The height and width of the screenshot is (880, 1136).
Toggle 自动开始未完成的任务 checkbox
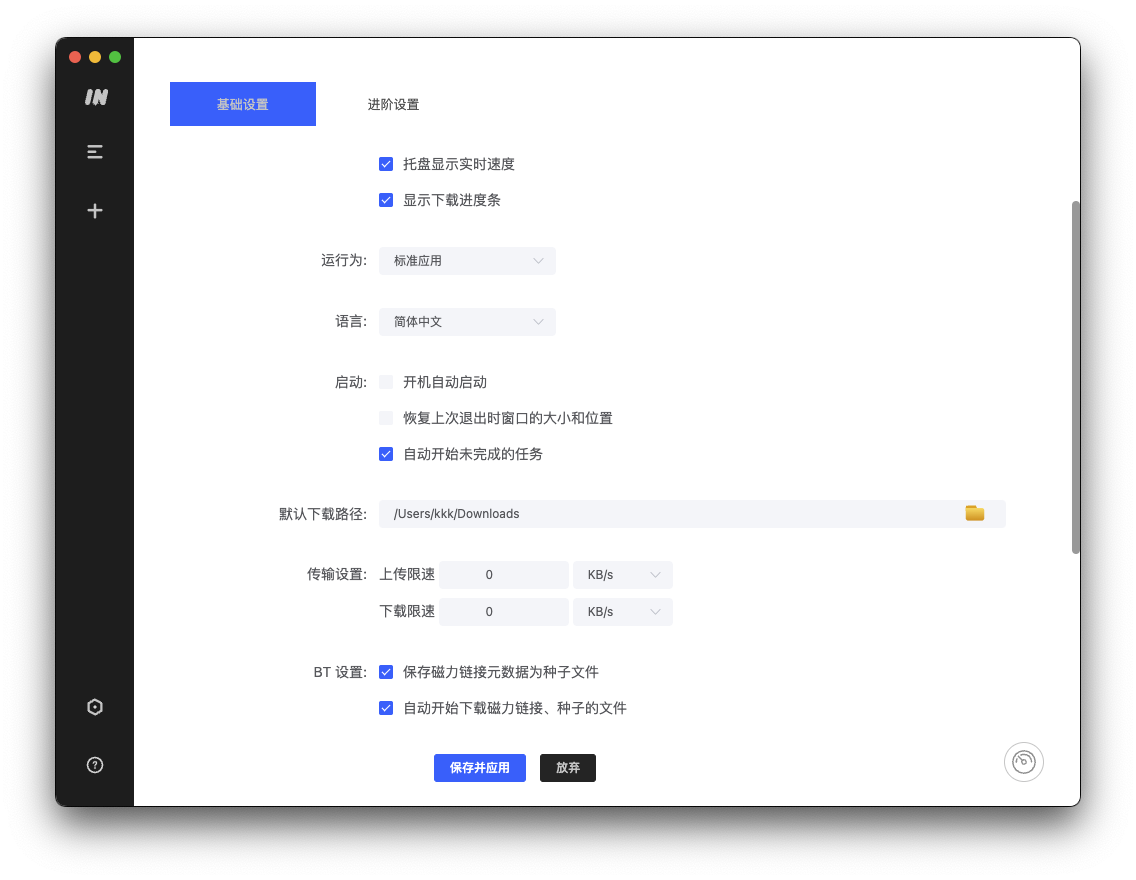[386, 454]
